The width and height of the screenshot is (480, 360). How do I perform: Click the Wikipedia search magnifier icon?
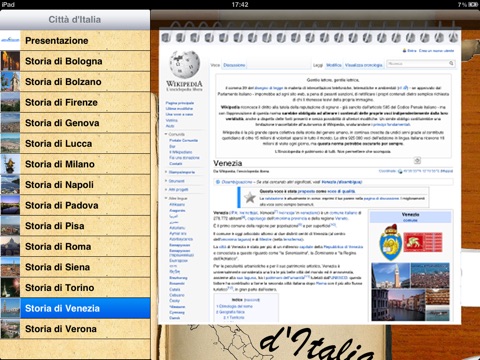(451, 63)
